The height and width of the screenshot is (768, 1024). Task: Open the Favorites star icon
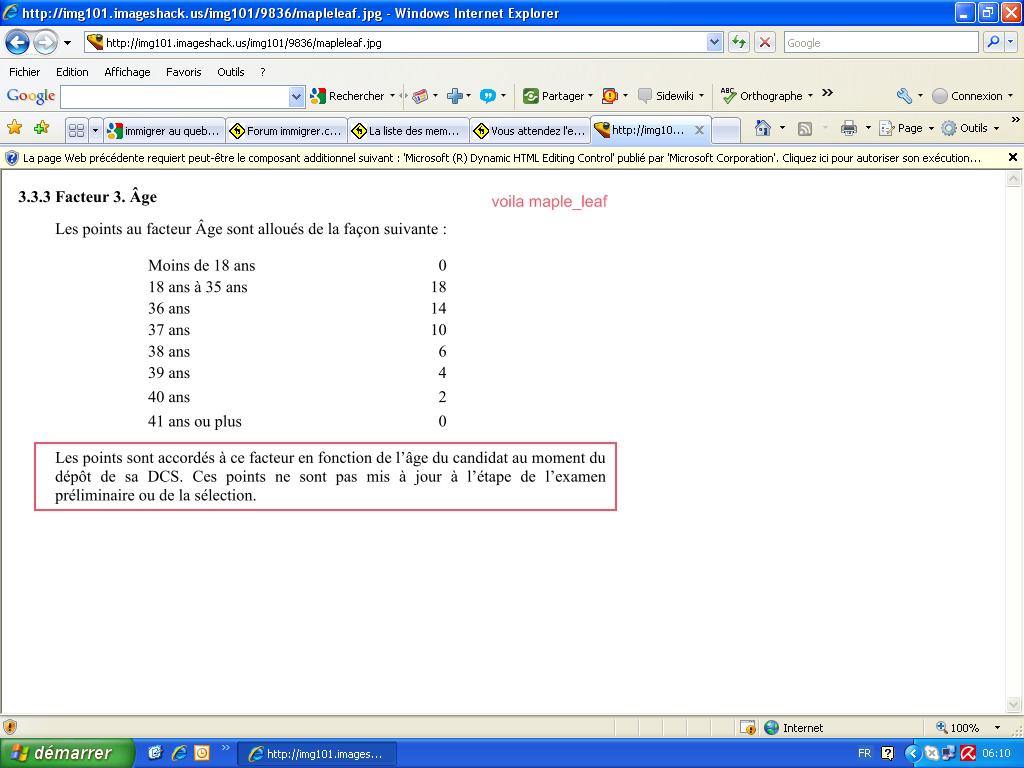pyautogui.click(x=14, y=128)
